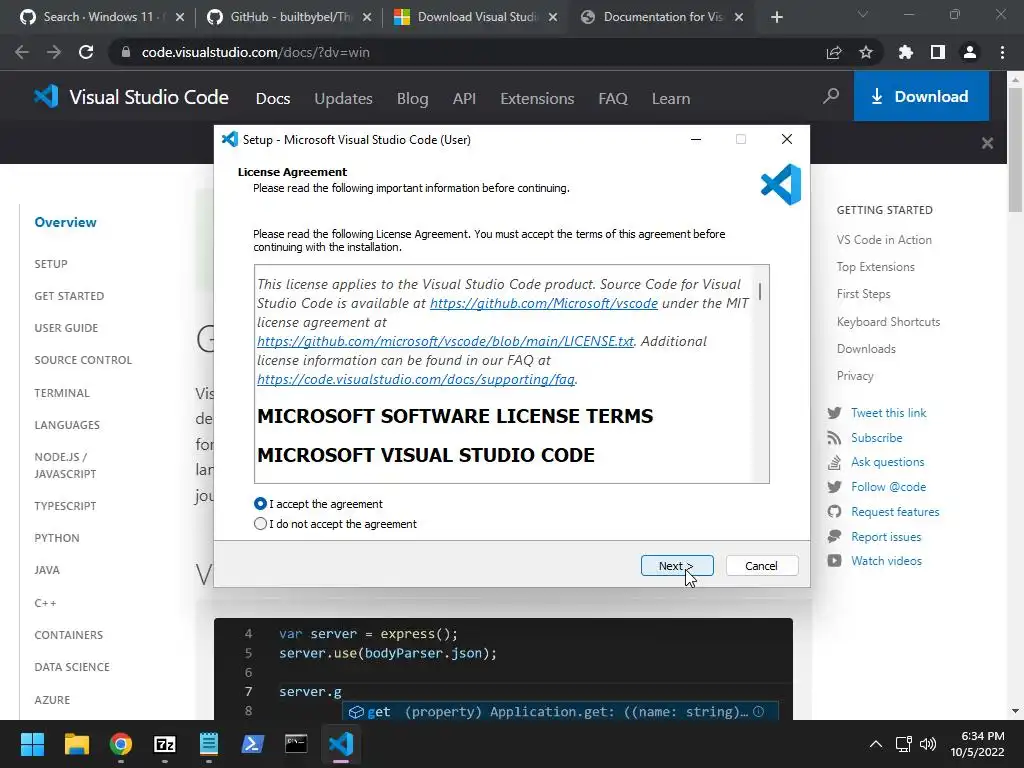This screenshot has height=768, width=1024.
Task: Click the page vertical scrollbar thumb
Action: click(1015, 150)
